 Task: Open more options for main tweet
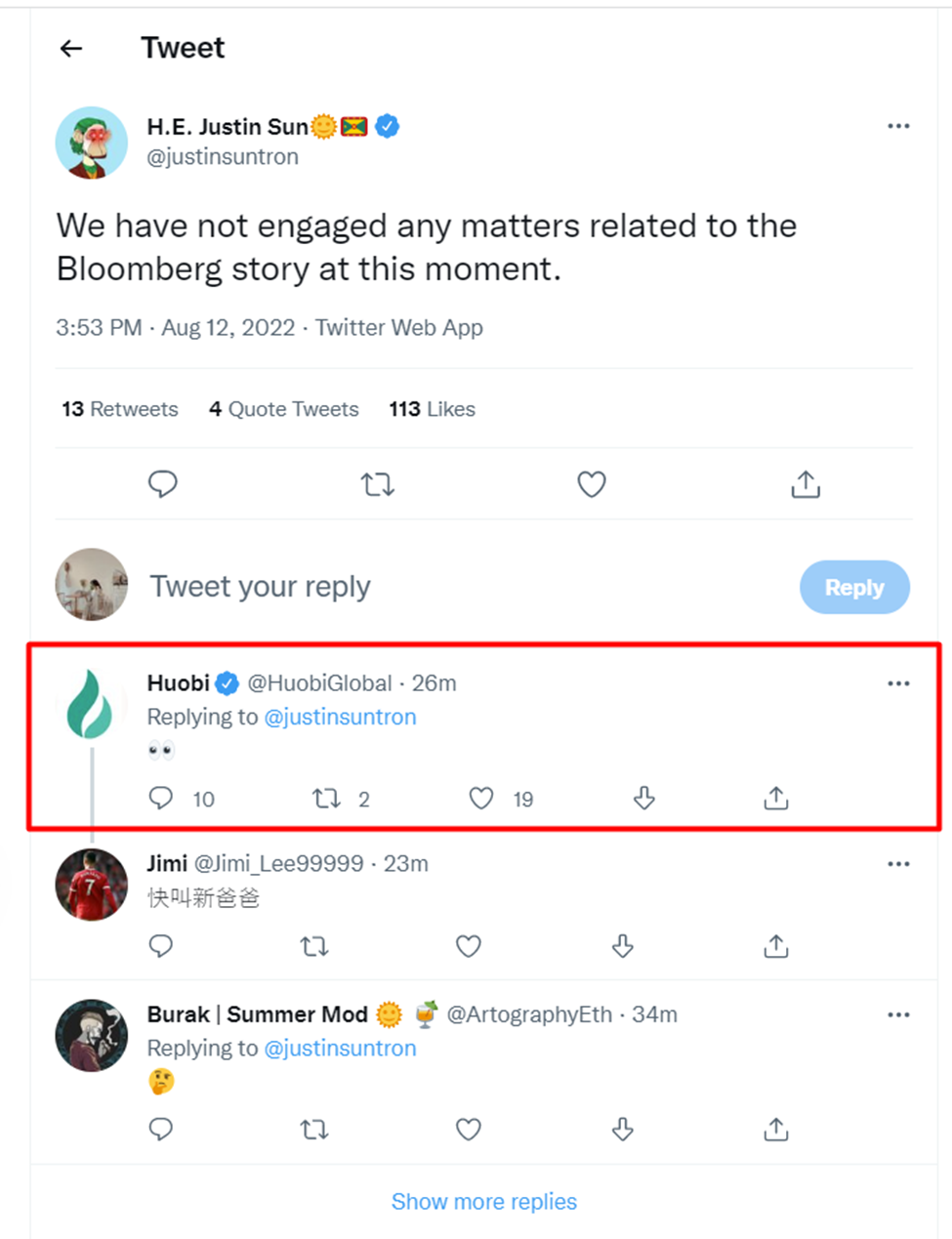(898, 126)
